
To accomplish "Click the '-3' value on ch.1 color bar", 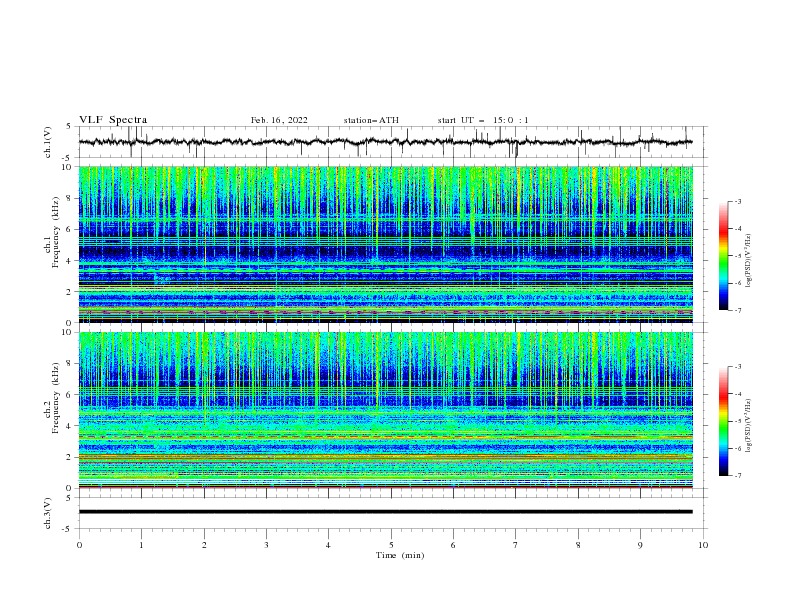I will [737, 201].
